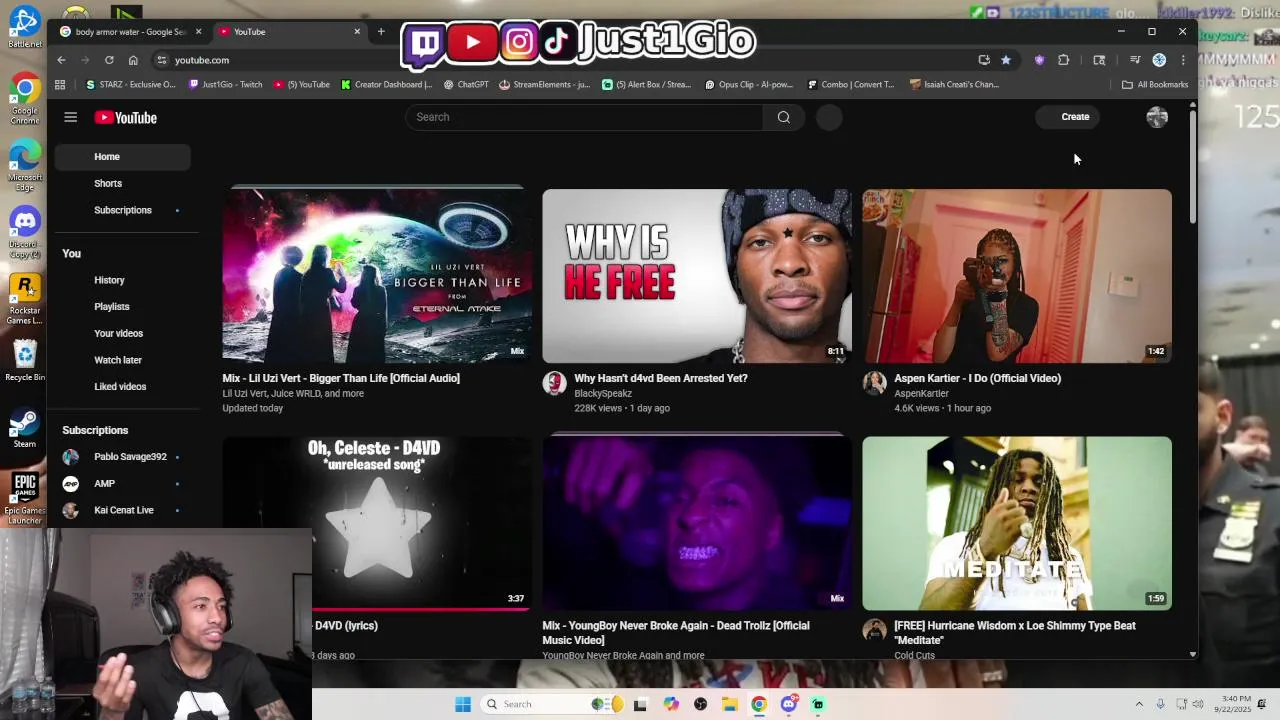Open ChatGPT bookmark
The width and height of the screenshot is (1280, 720).
(x=466, y=85)
